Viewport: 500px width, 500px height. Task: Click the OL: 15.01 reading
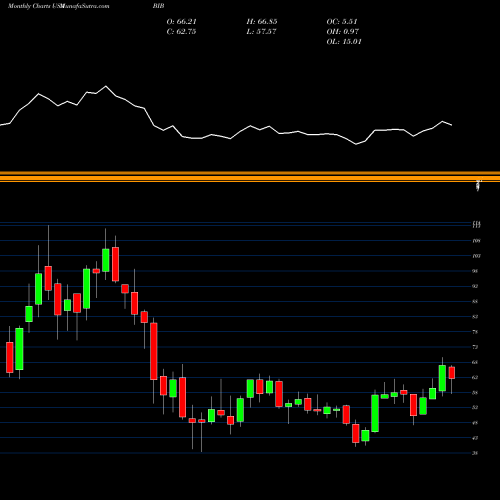point(344,42)
